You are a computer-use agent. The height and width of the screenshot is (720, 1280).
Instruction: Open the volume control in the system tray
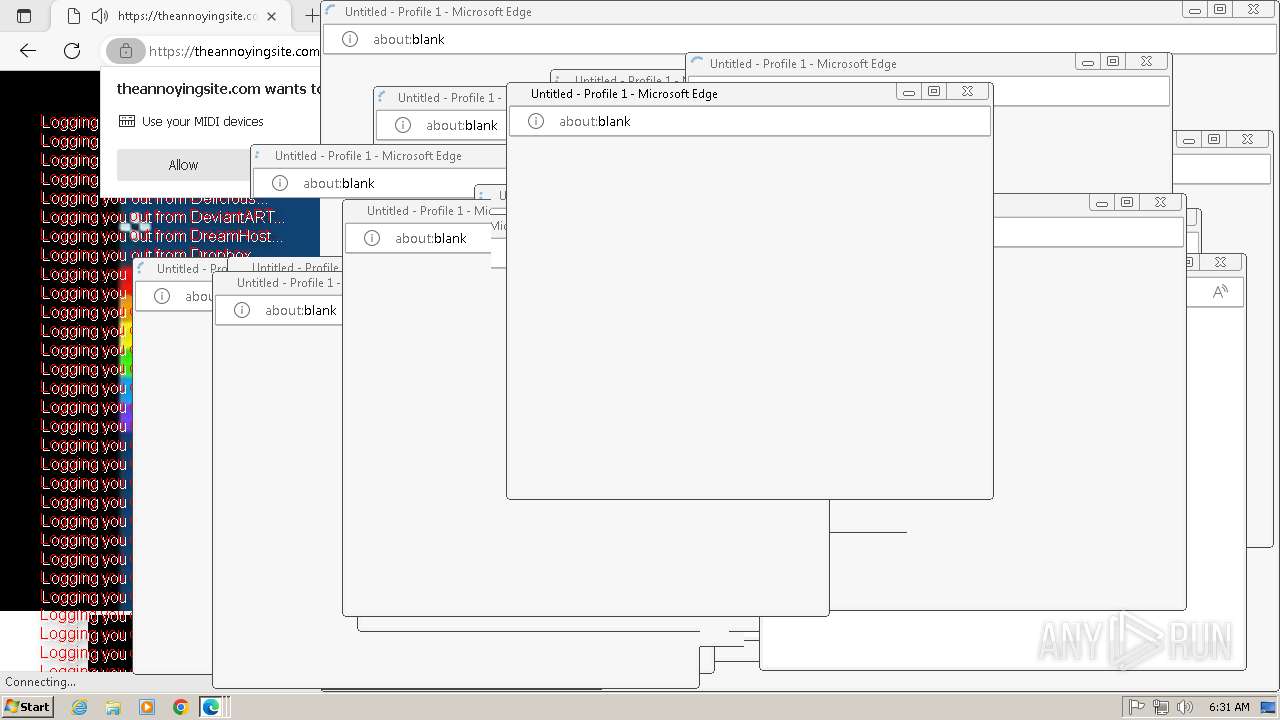click(x=1185, y=707)
